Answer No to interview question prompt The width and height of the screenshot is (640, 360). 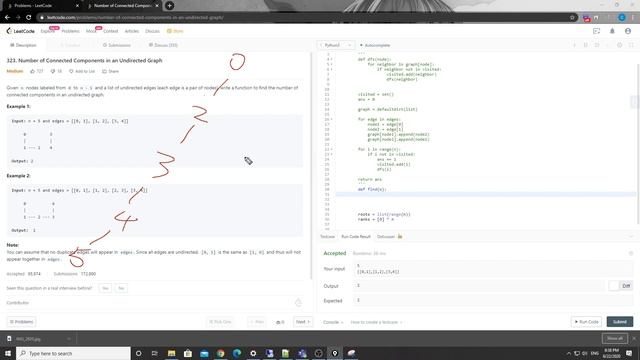(121, 288)
